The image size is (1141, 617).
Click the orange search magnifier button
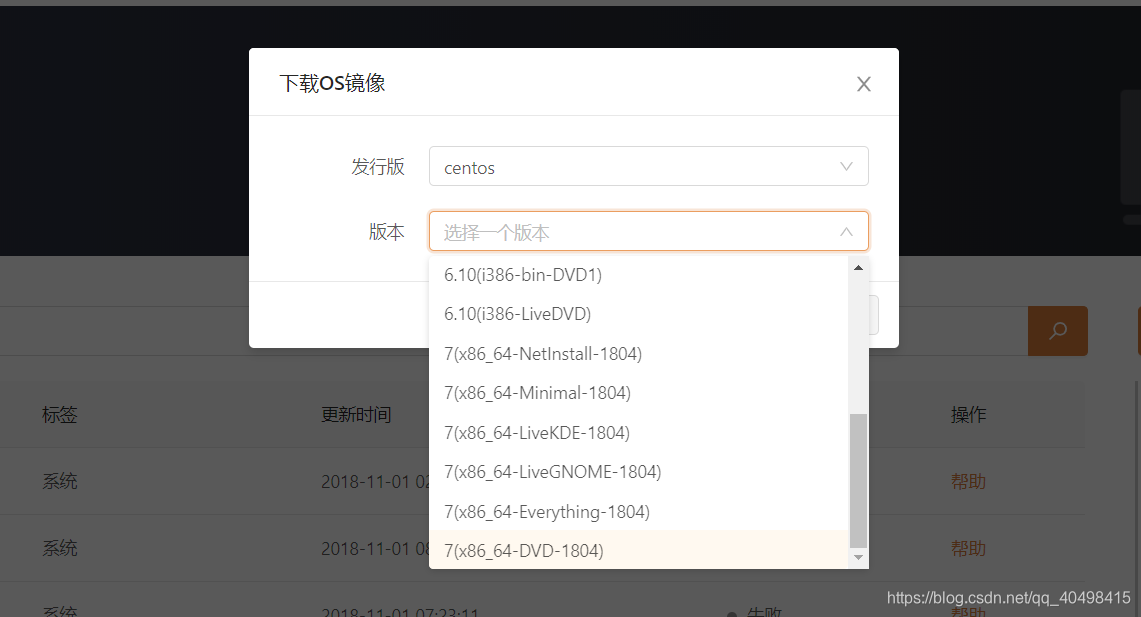tap(1057, 331)
